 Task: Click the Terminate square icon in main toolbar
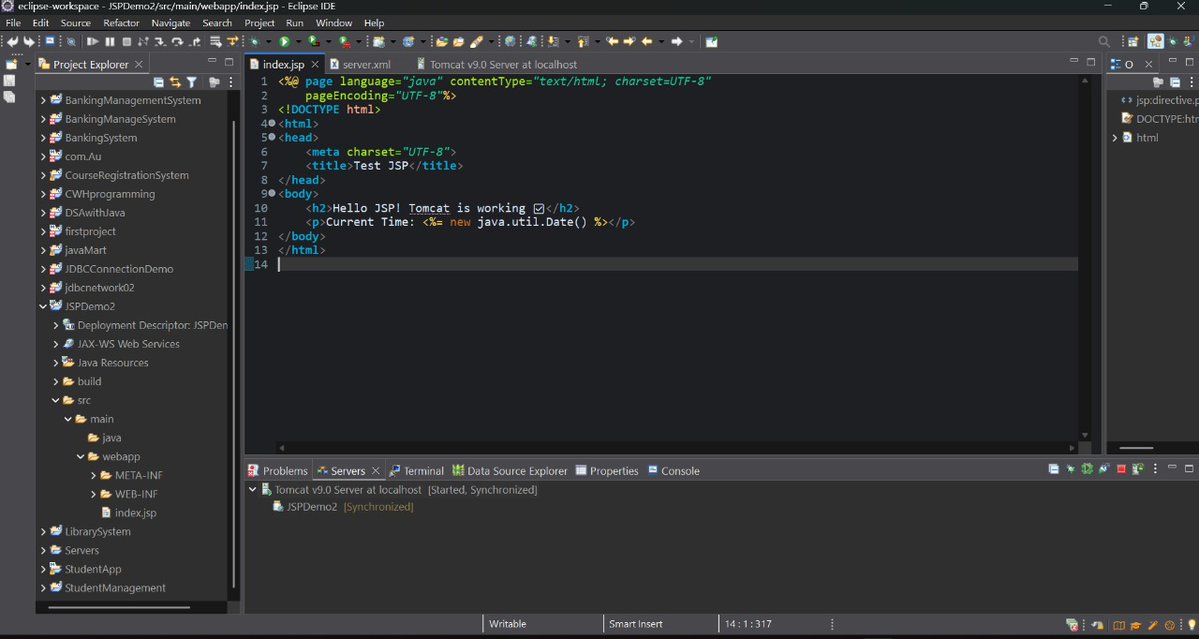pyautogui.click(x=126, y=41)
